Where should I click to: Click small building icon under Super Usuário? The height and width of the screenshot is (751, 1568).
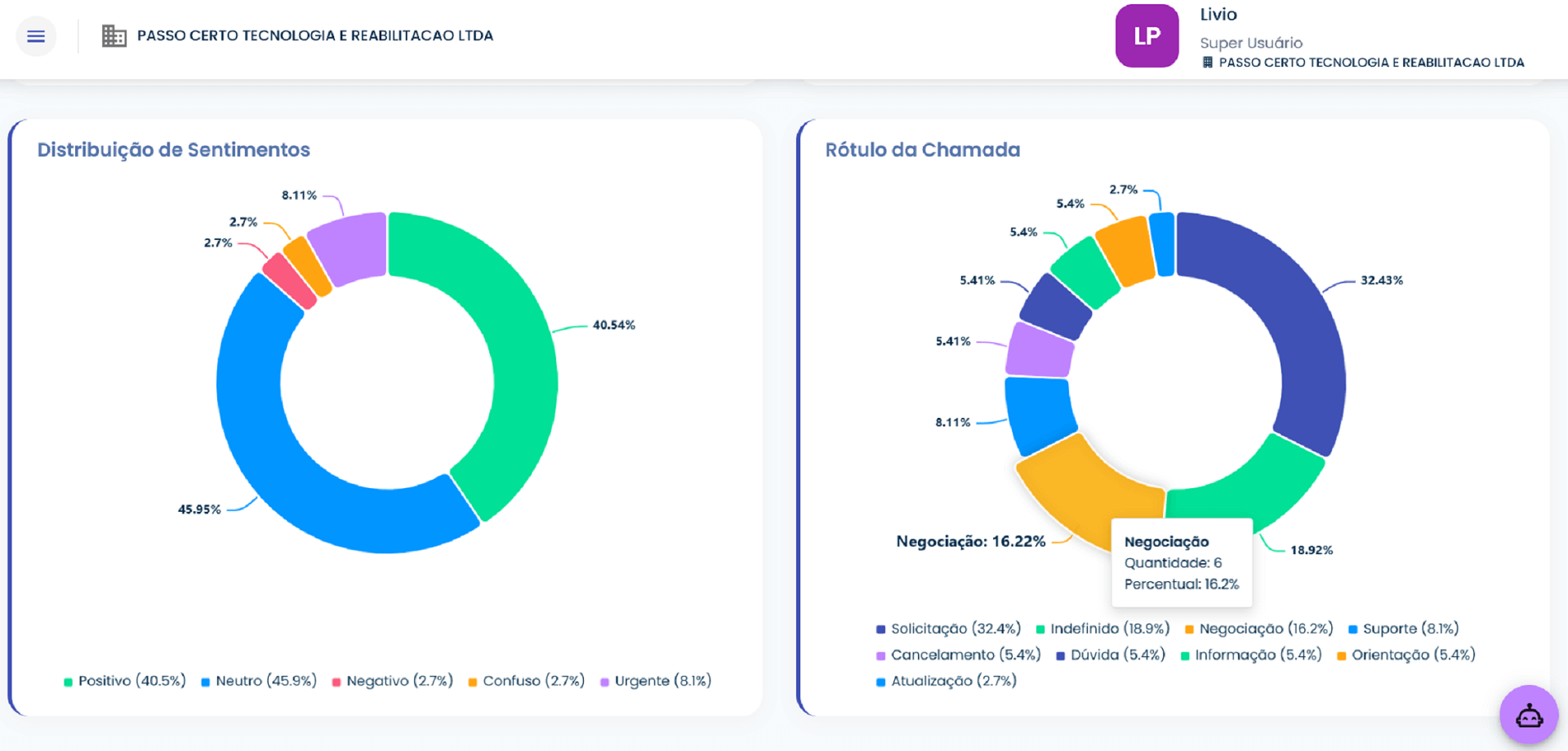[x=1207, y=63]
